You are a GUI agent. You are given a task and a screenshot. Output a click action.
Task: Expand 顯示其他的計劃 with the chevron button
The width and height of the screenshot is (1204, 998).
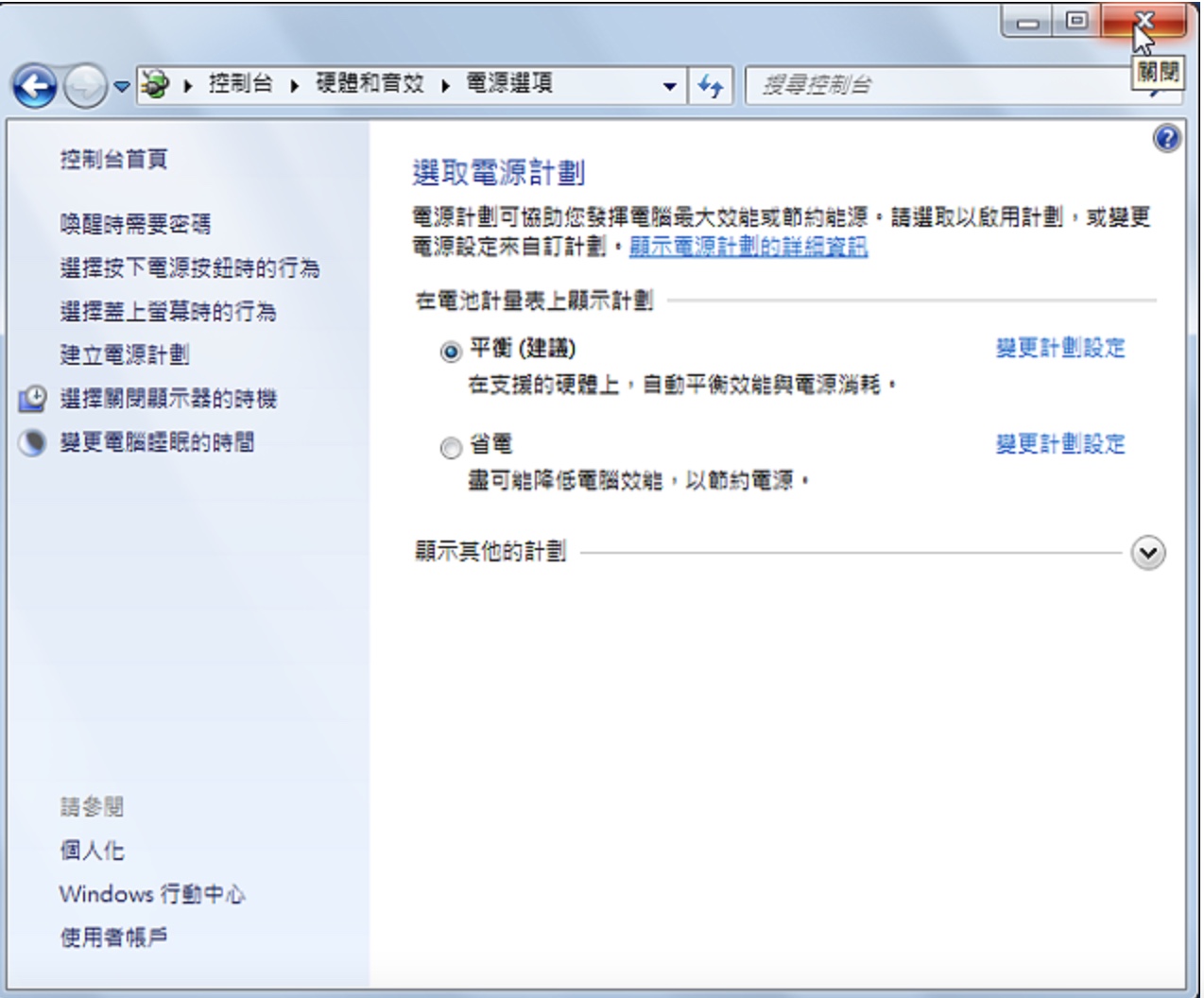1148,553
